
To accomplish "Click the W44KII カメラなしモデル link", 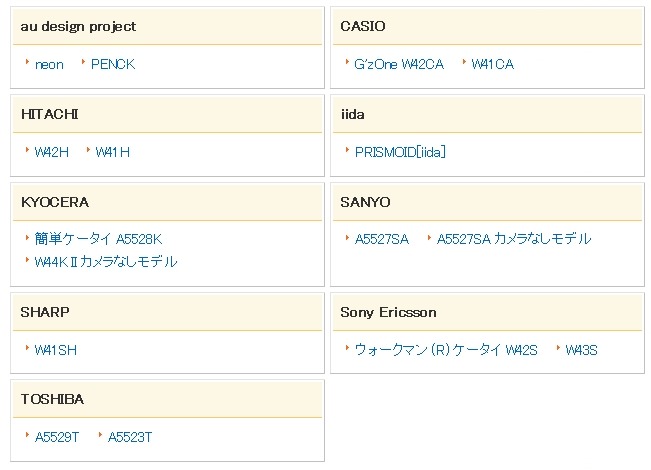I will 105,262.
